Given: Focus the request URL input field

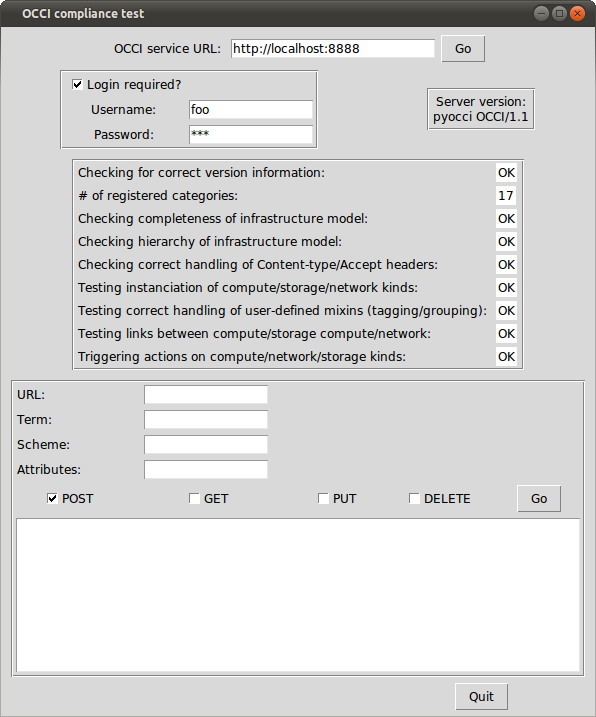Looking at the screenshot, I should [x=206, y=395].
